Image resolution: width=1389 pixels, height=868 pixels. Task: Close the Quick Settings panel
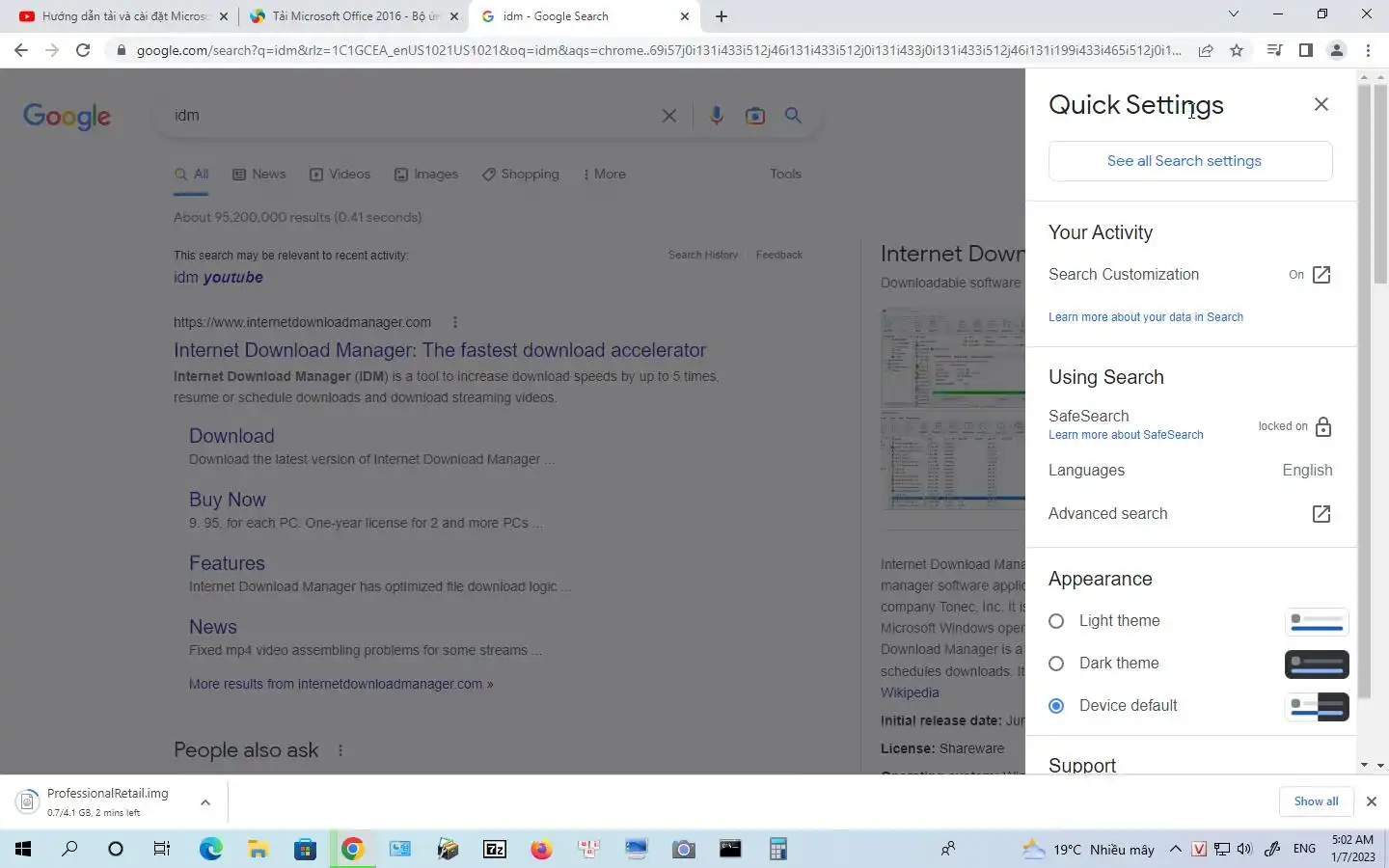1321,104
